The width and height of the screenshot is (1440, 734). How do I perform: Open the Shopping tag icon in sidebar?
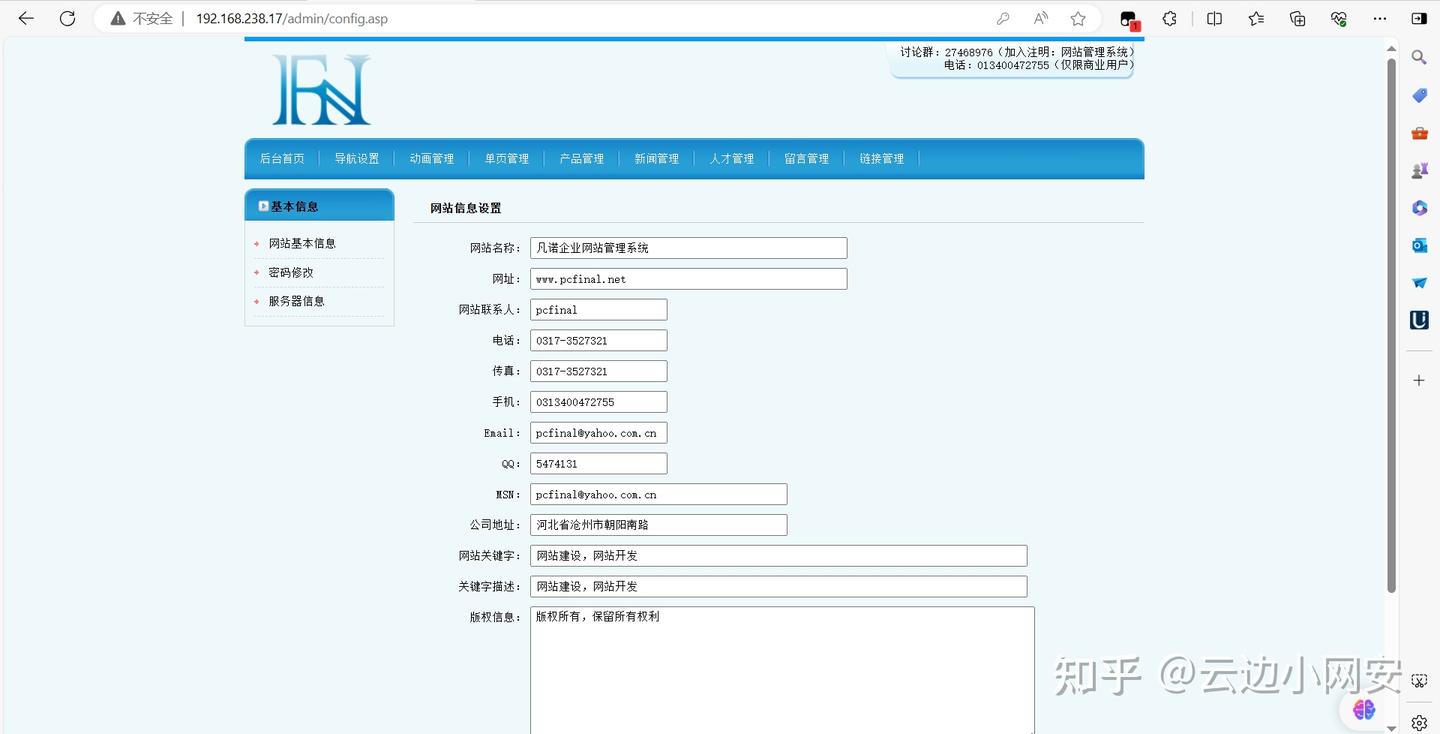1418,95
